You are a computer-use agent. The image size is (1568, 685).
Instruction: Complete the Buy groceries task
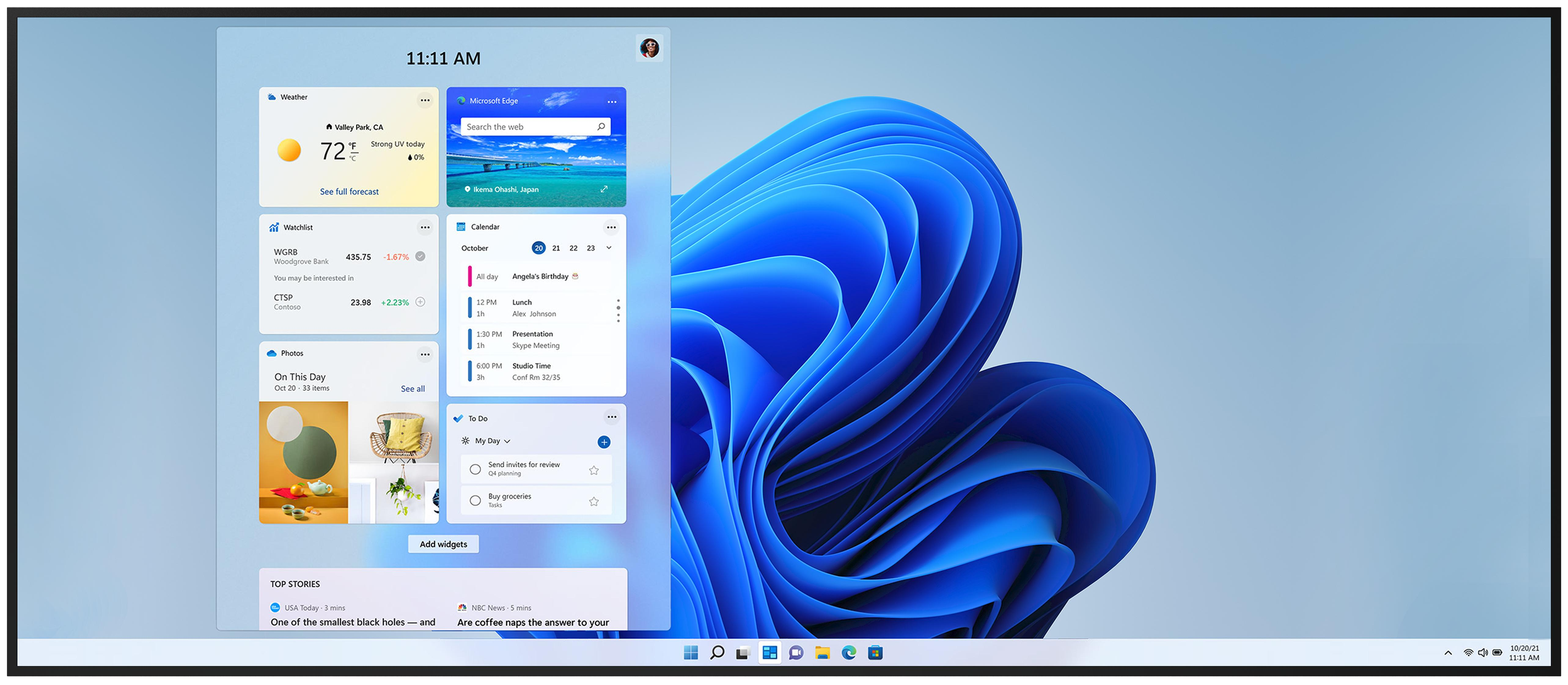point(476,501)
